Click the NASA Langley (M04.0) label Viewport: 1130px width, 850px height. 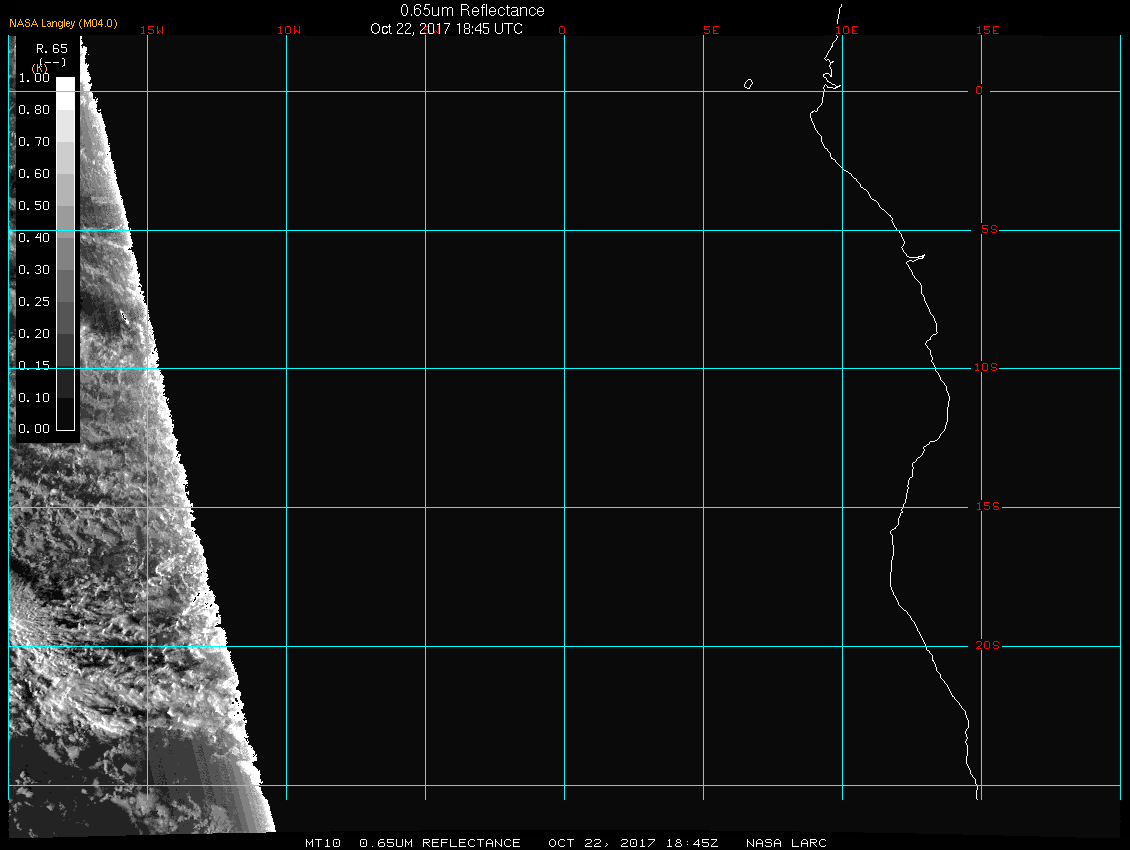[x=63, y=23]
